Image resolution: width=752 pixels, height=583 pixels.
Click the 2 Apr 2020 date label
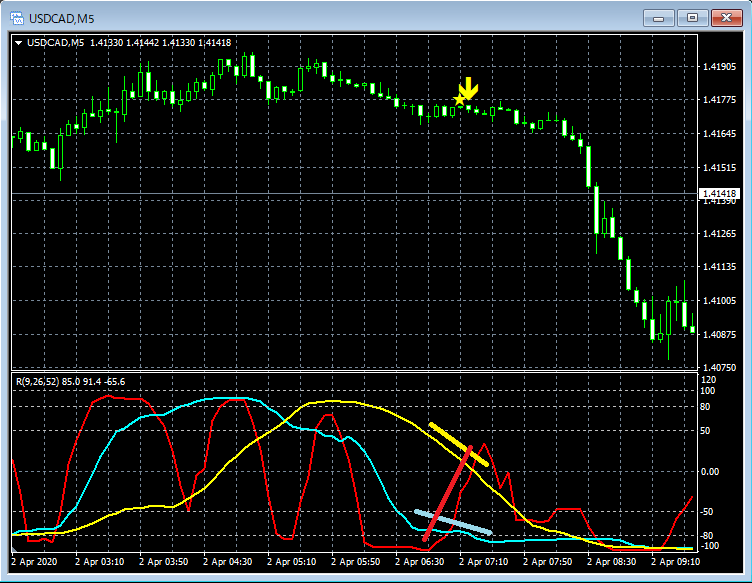(x=36, y=563)
